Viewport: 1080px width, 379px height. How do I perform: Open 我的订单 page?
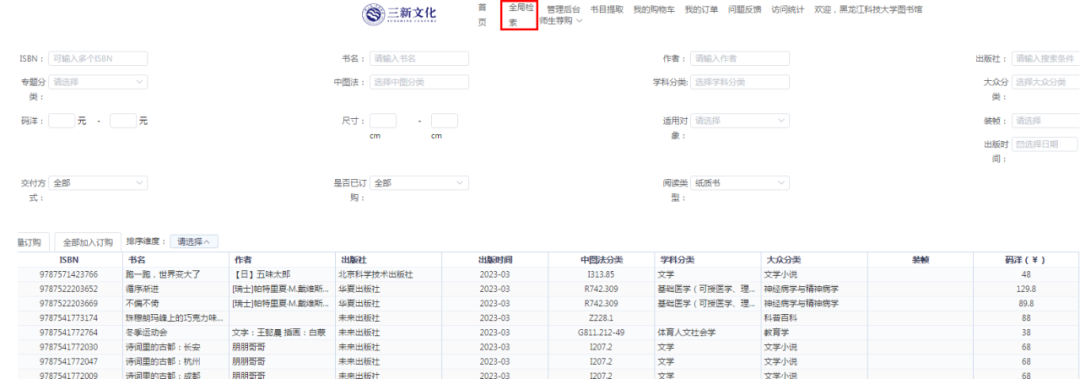[701, 10]
